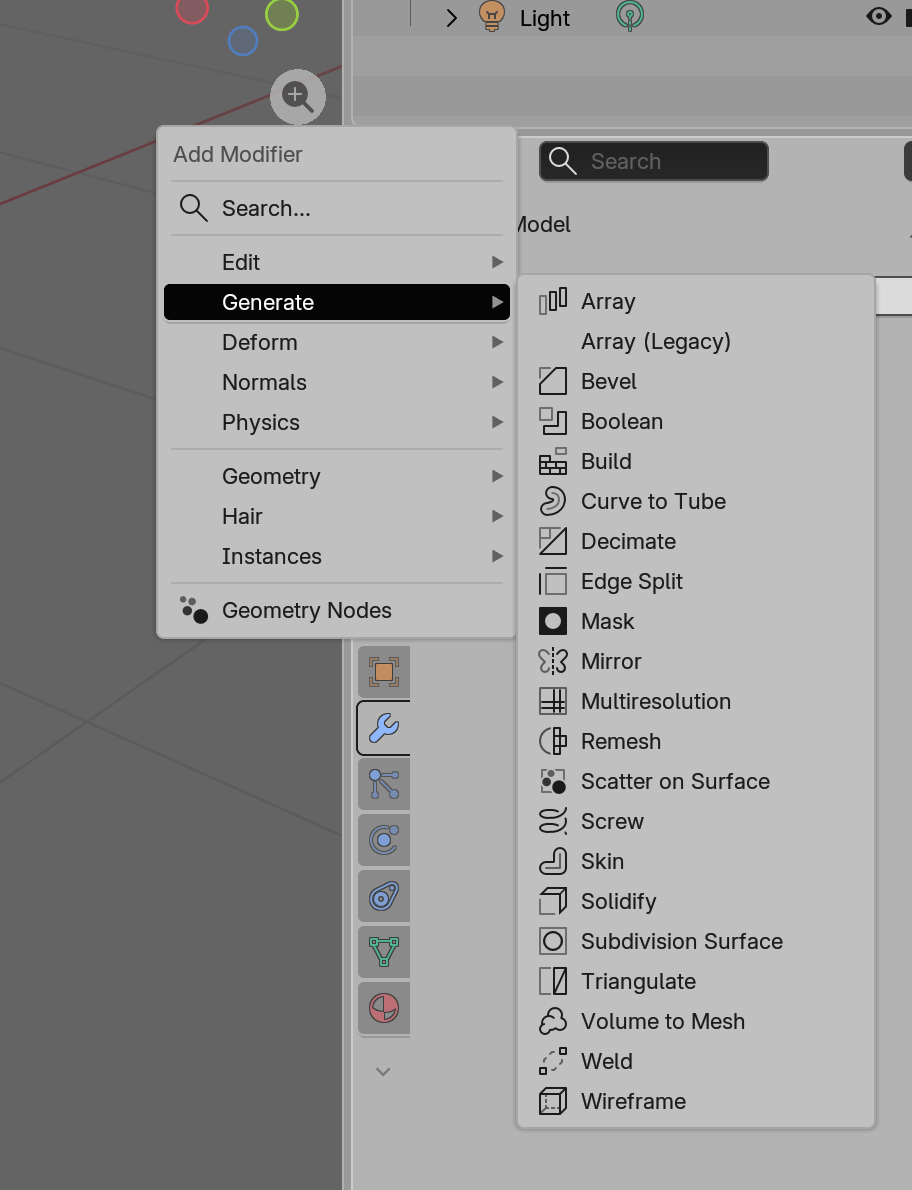Toggle the Light visibility eye icon
The width and height of the screenshot is (912, 1190).
(x=878, y=17)
